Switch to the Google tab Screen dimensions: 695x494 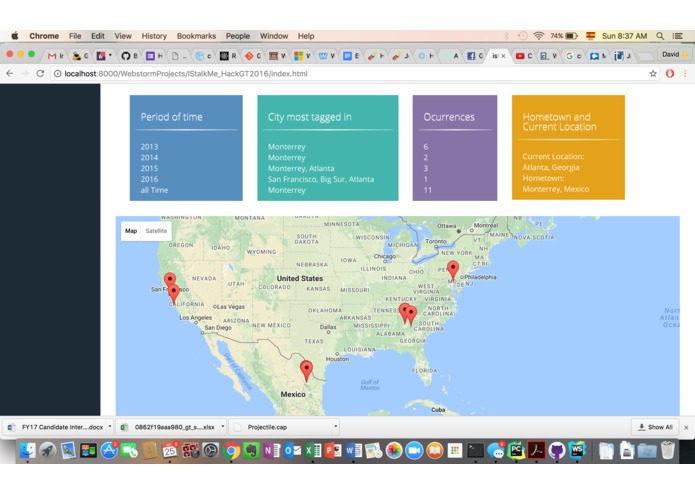pyautogui.click(x=573, y=56)
